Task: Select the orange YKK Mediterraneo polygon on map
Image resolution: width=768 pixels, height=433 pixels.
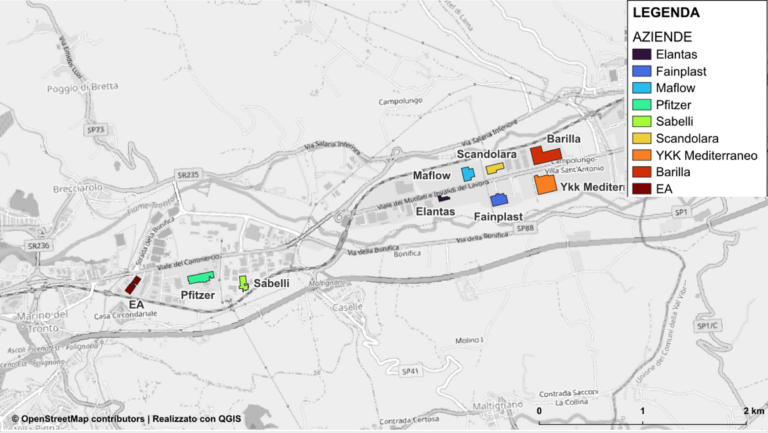Action: pos(545,185)
